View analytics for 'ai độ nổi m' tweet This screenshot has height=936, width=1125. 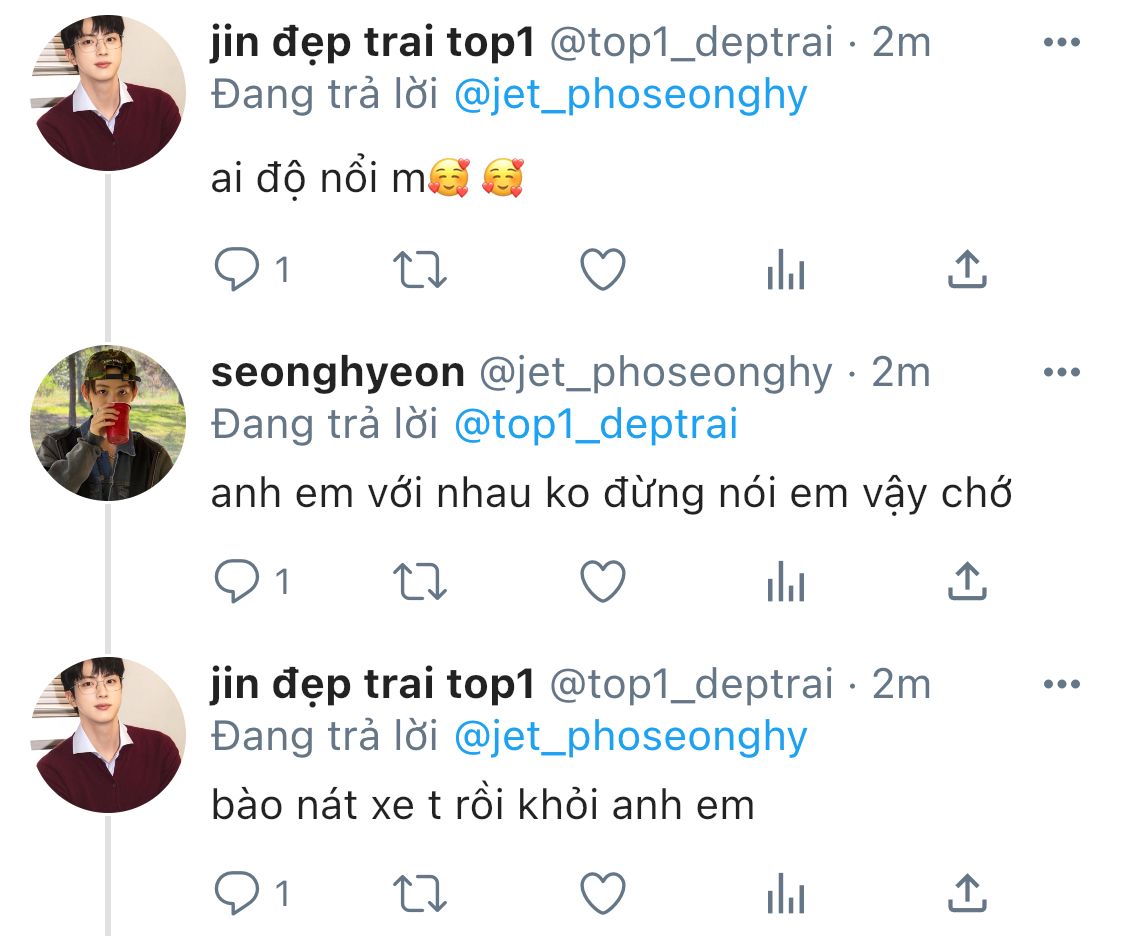[785, 270]
